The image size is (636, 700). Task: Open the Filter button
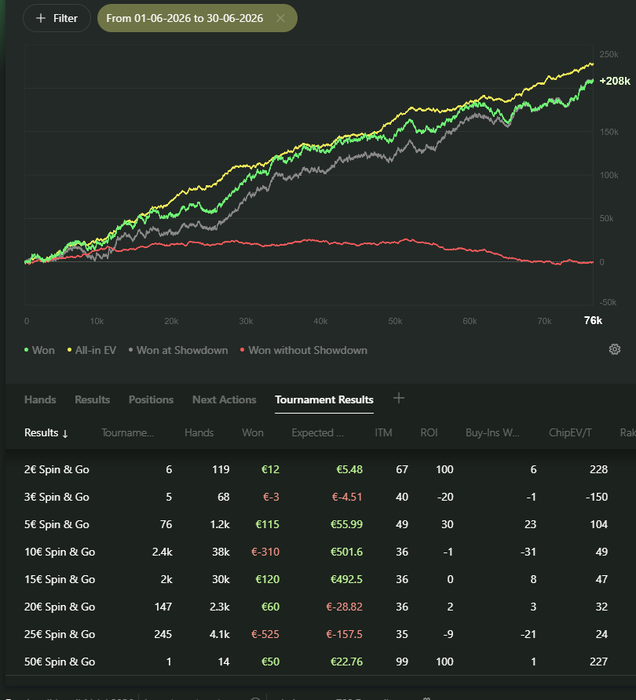(57, 18)
